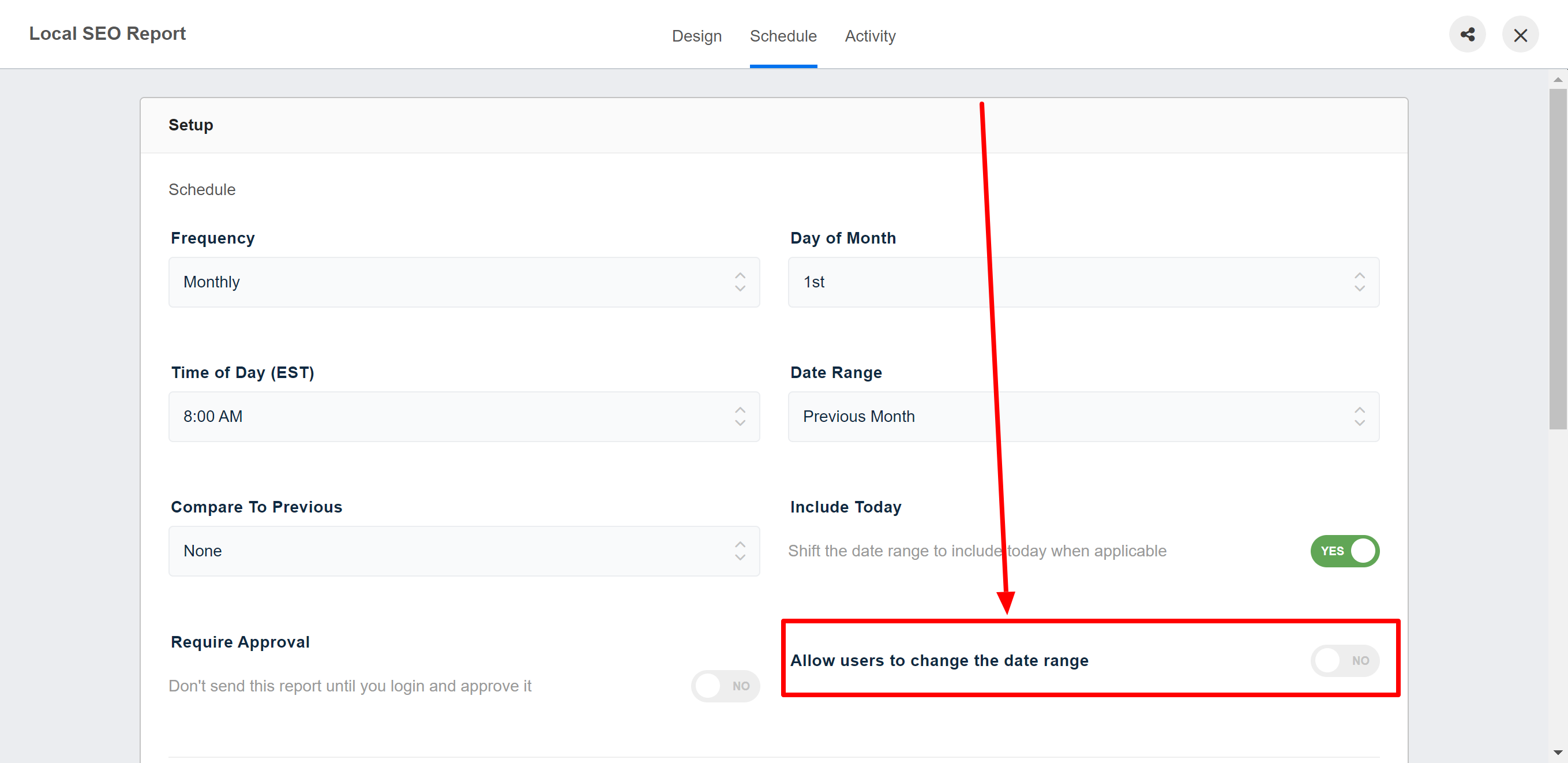The height and width of the screenshot is (763, 1568).
Task: Switch to the Activity tab
Action: click(870, 36)
